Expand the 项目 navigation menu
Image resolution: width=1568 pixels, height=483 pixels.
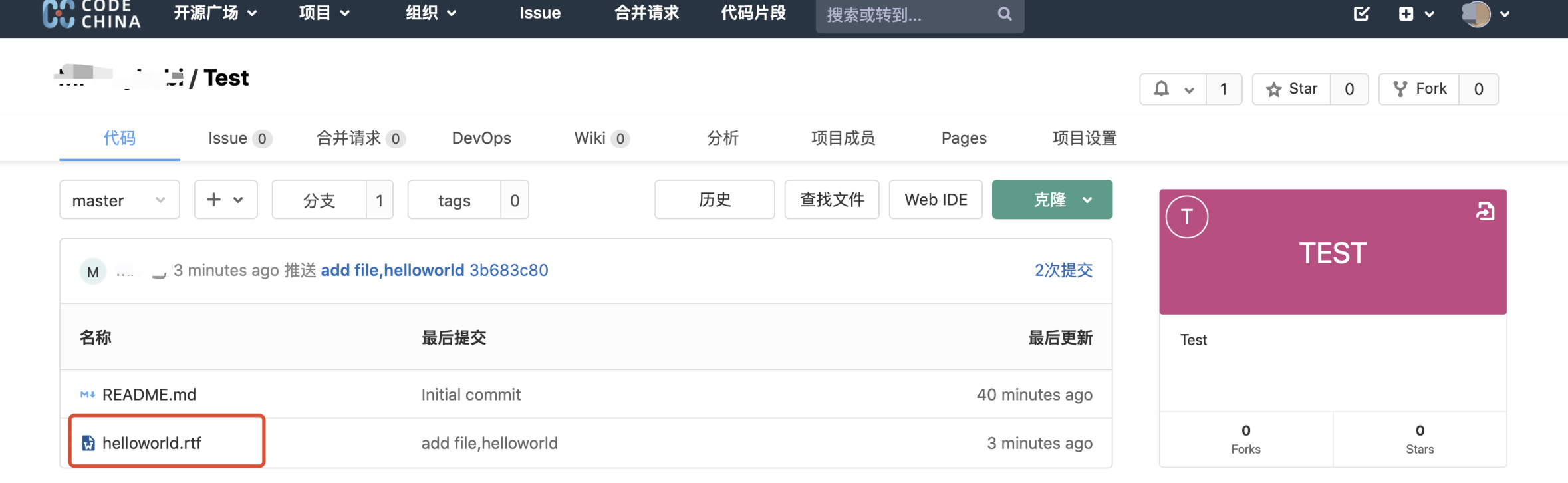pyautogui.click(x=325, y=13)
